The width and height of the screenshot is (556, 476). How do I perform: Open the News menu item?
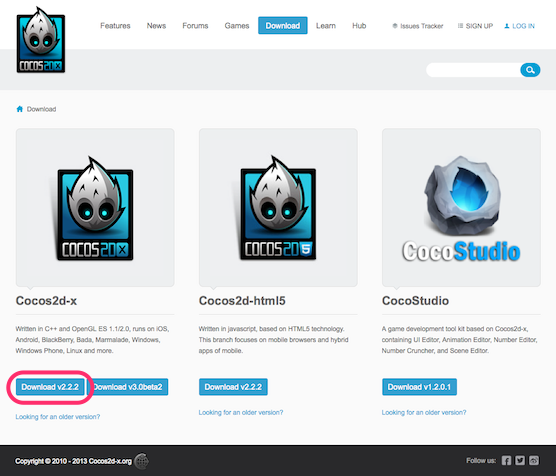pos(156,26)
